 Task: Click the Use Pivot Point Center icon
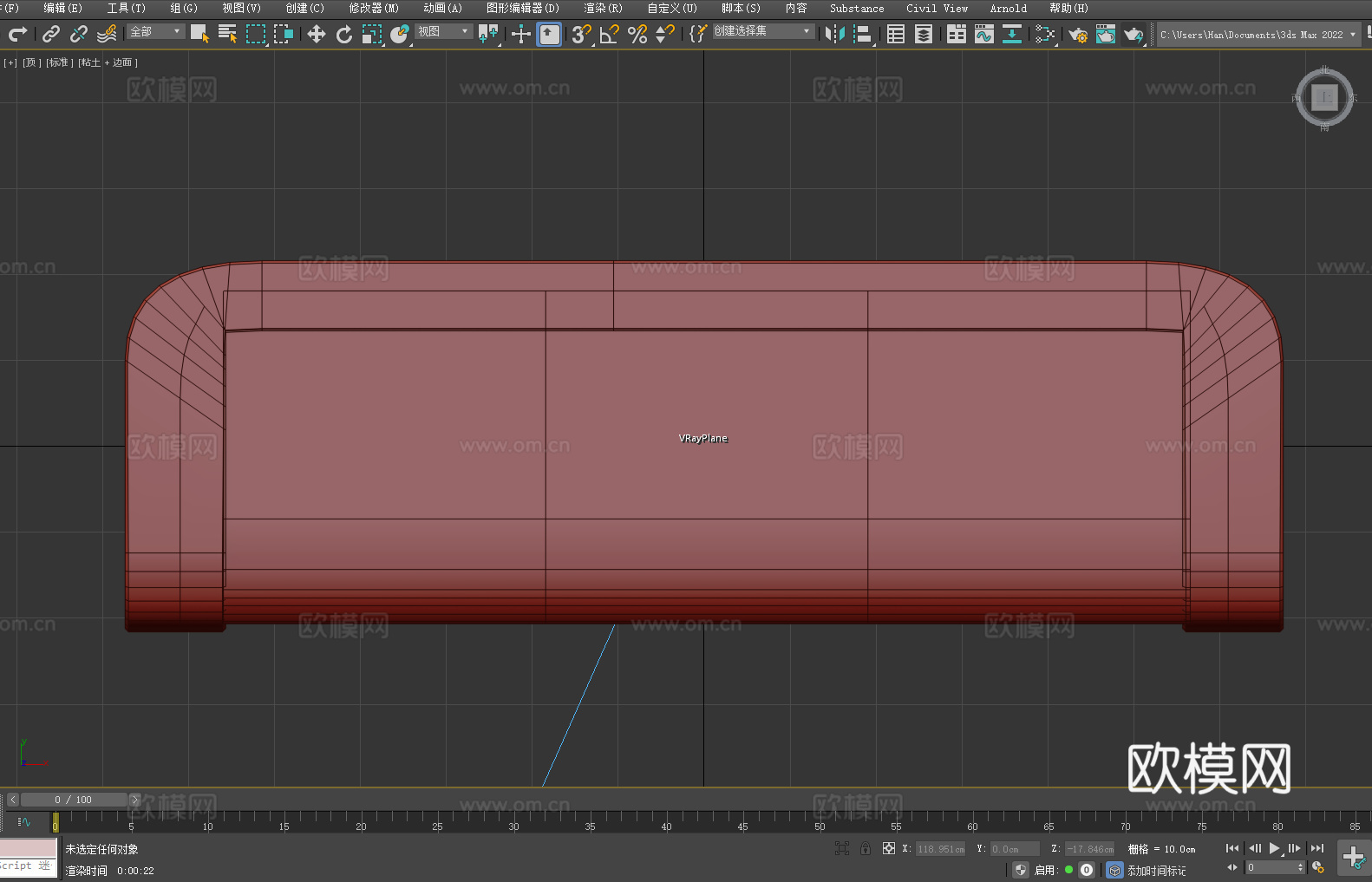pos(488,34)
